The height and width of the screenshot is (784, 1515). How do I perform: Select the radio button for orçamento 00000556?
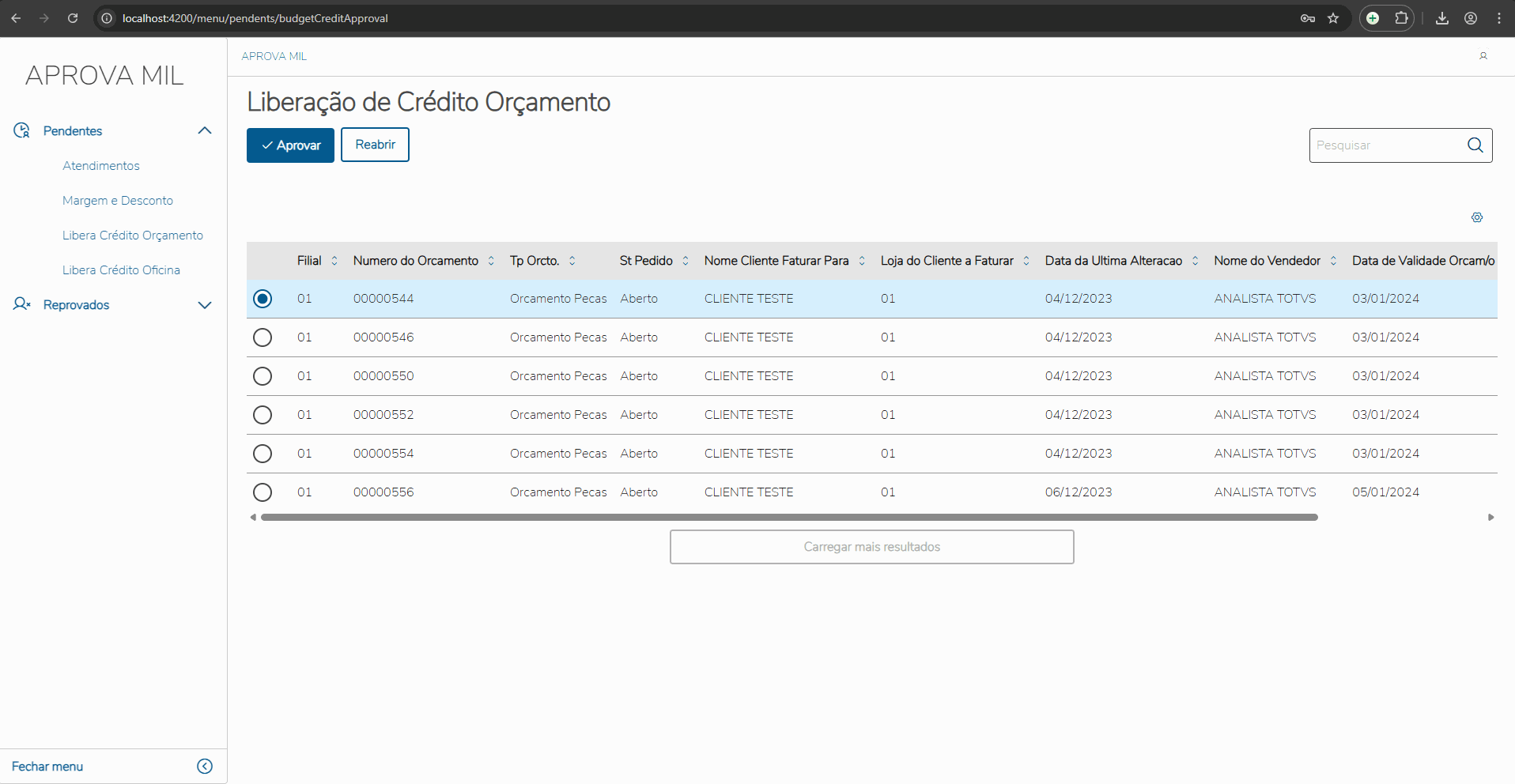(263, 492)
